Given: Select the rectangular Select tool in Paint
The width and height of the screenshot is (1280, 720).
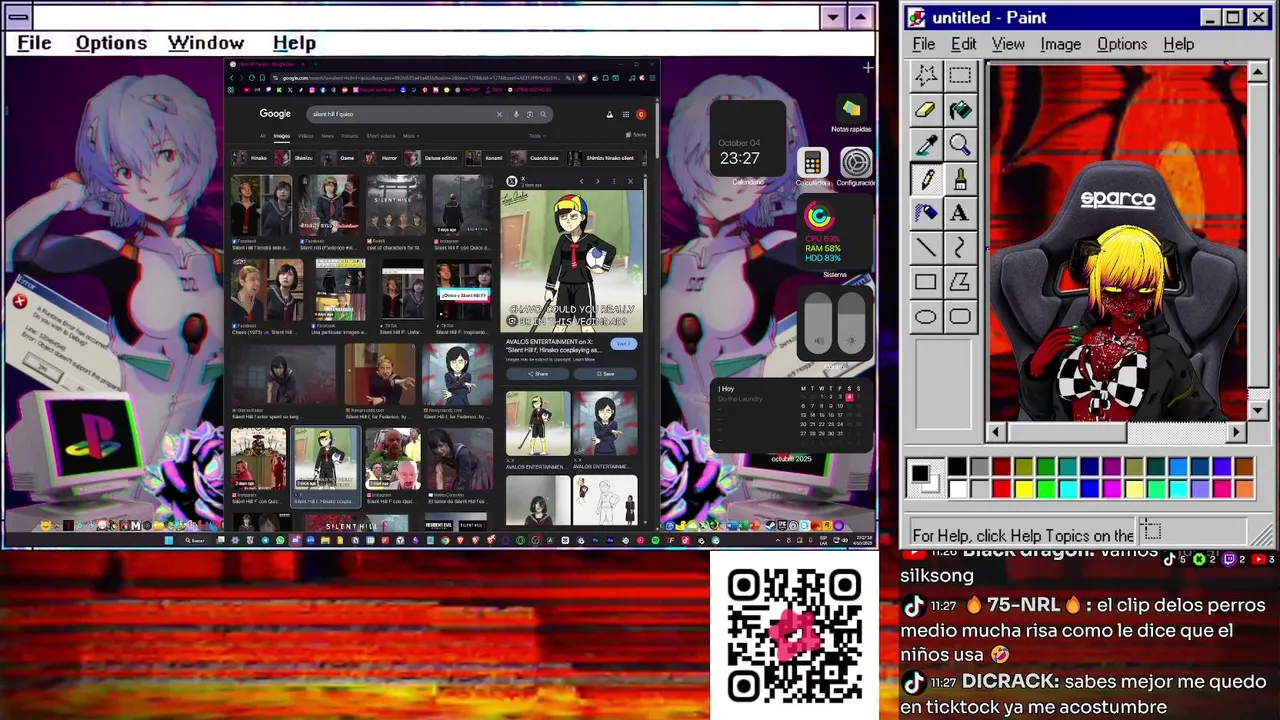Looking at the screenshot, I should point(960,76).
